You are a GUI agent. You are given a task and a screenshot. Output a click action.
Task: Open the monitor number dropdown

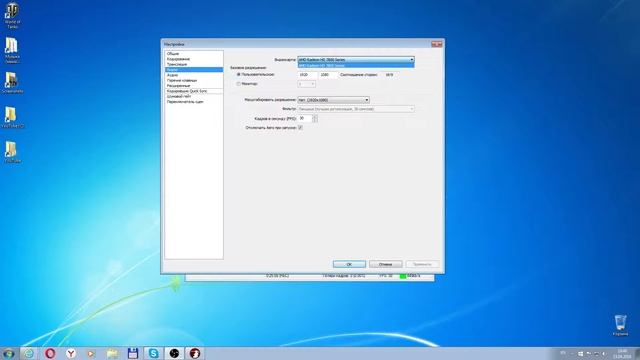[307, 84]
